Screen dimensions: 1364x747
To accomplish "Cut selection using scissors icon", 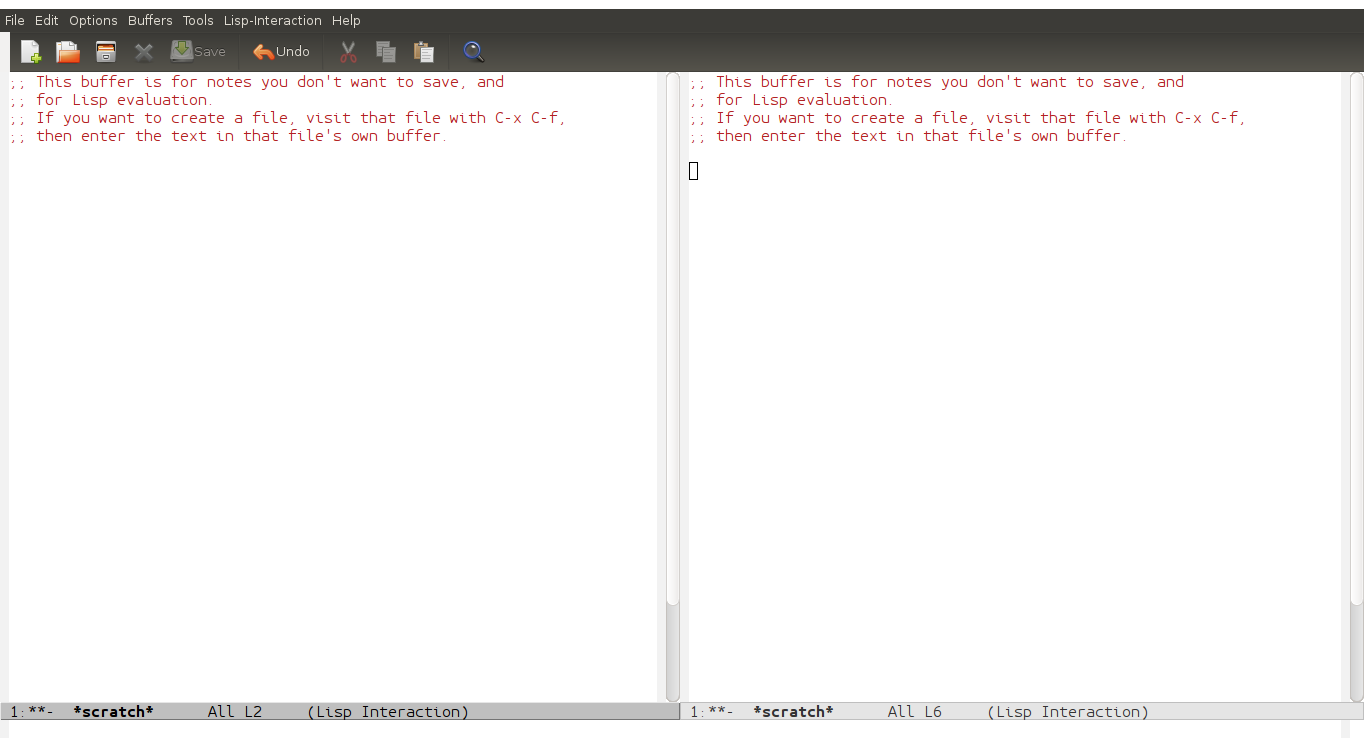I will [348, 51].
